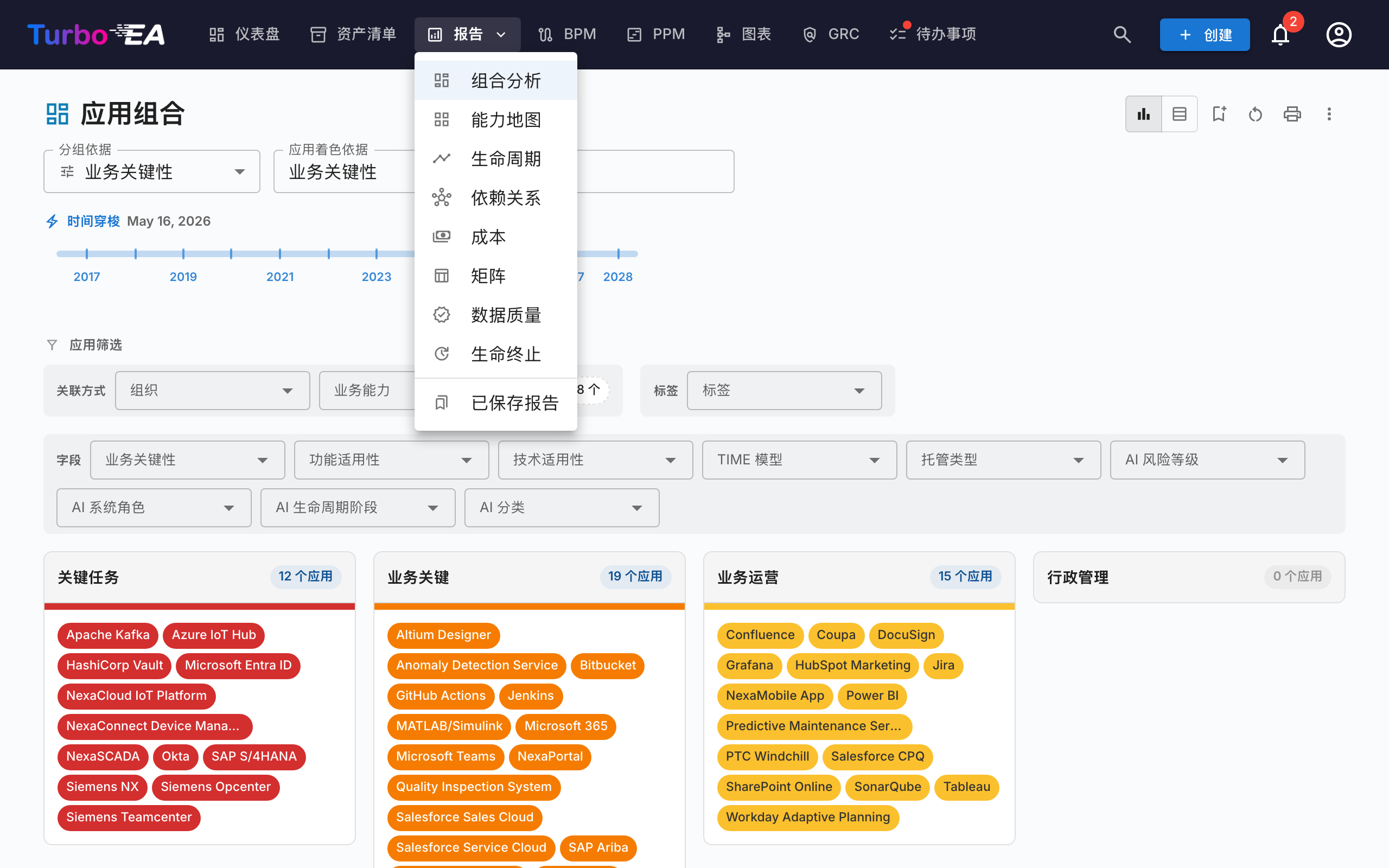Click the 组合分析 menu icon
1389x868 pixels.
(x=441, y=80)
